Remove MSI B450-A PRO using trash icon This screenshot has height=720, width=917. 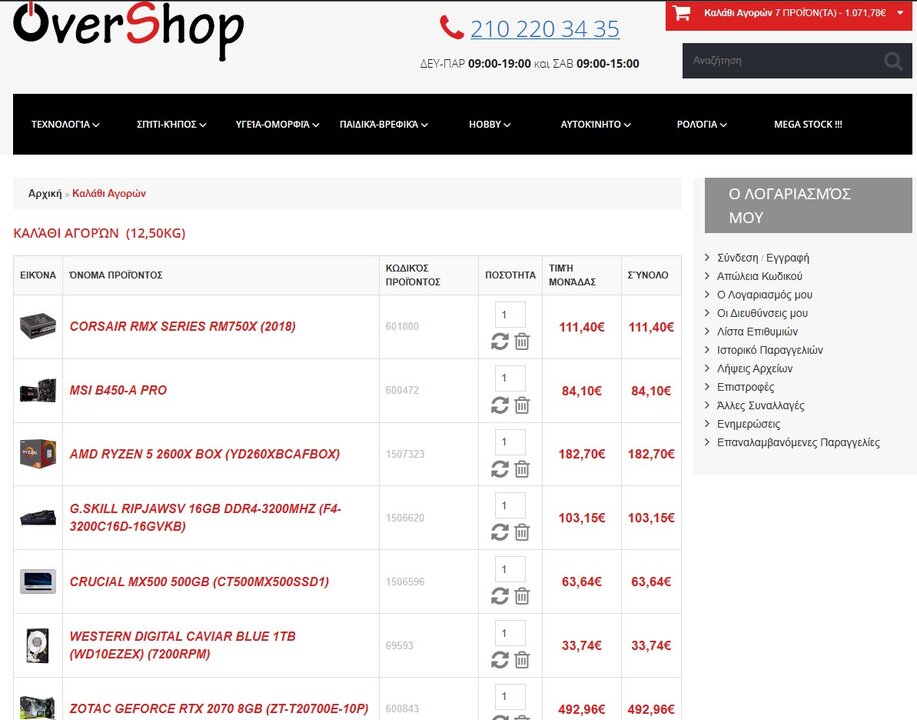pos(522,405)
